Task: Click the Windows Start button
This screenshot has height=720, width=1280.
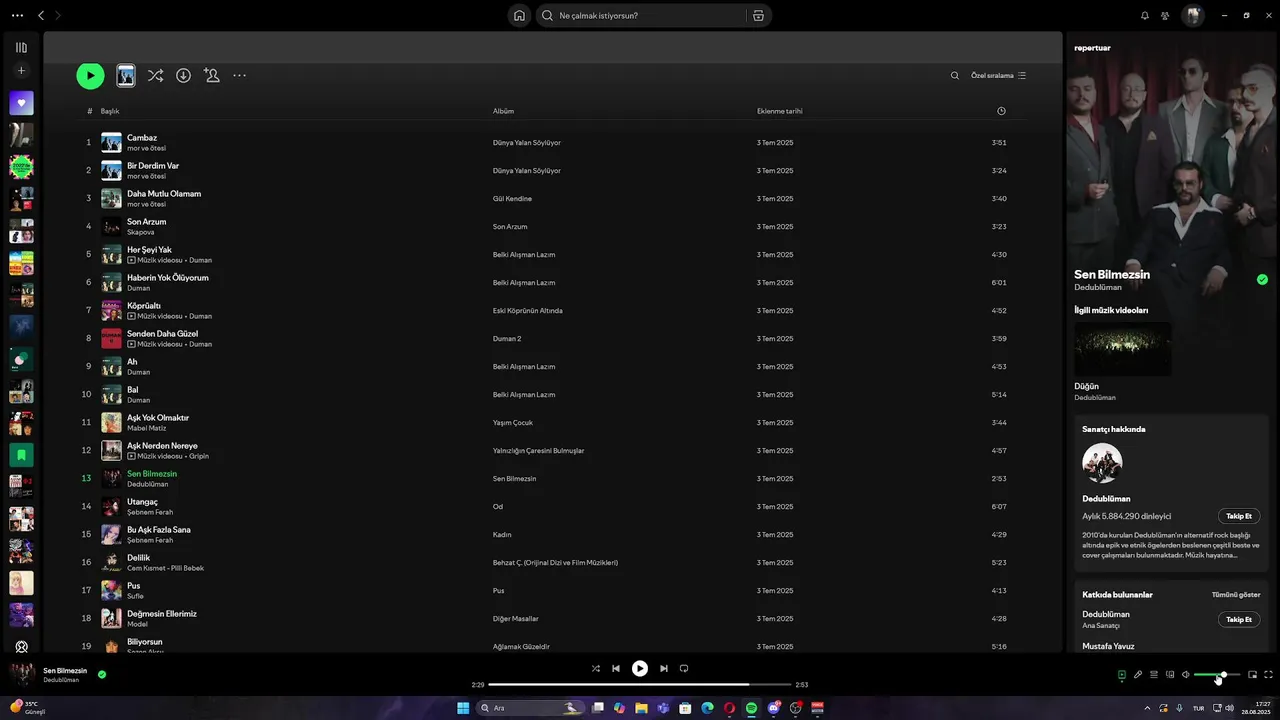Action: click(x=463, y=708)
